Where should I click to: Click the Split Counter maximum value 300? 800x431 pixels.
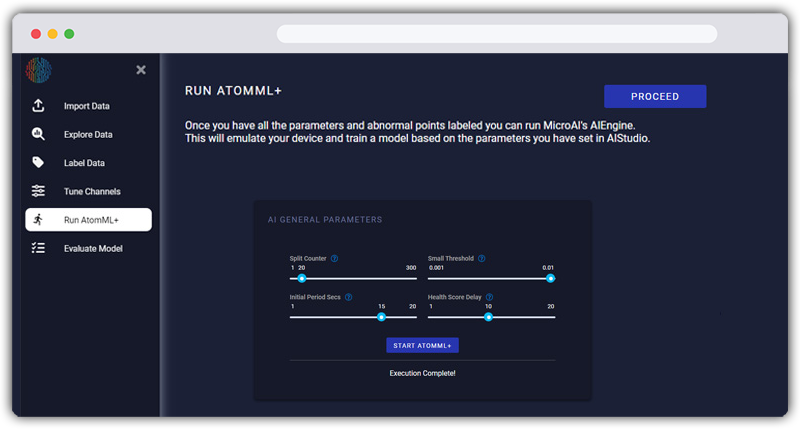tap(411, 268)
